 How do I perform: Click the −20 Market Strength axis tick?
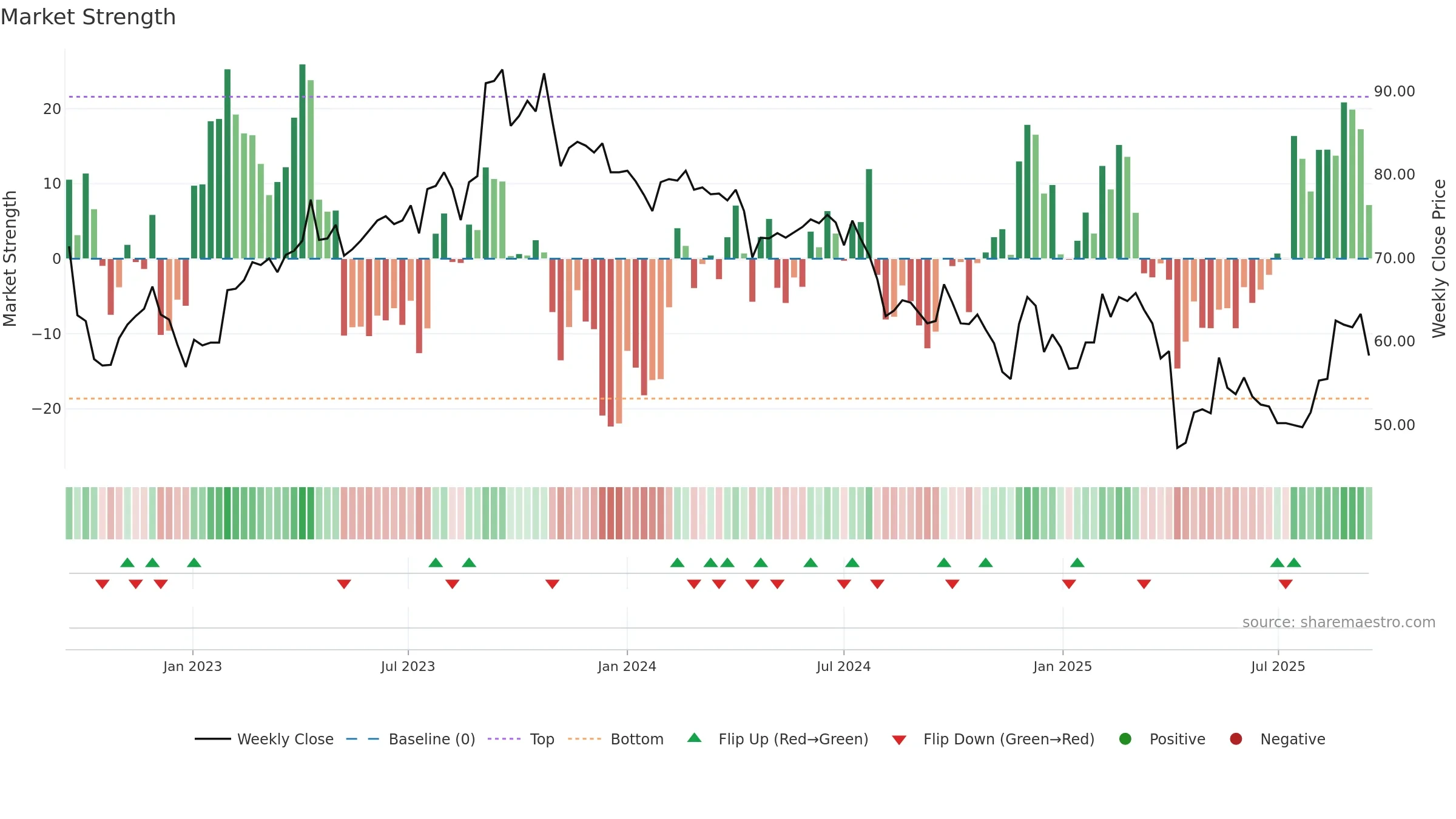(47, 409)
